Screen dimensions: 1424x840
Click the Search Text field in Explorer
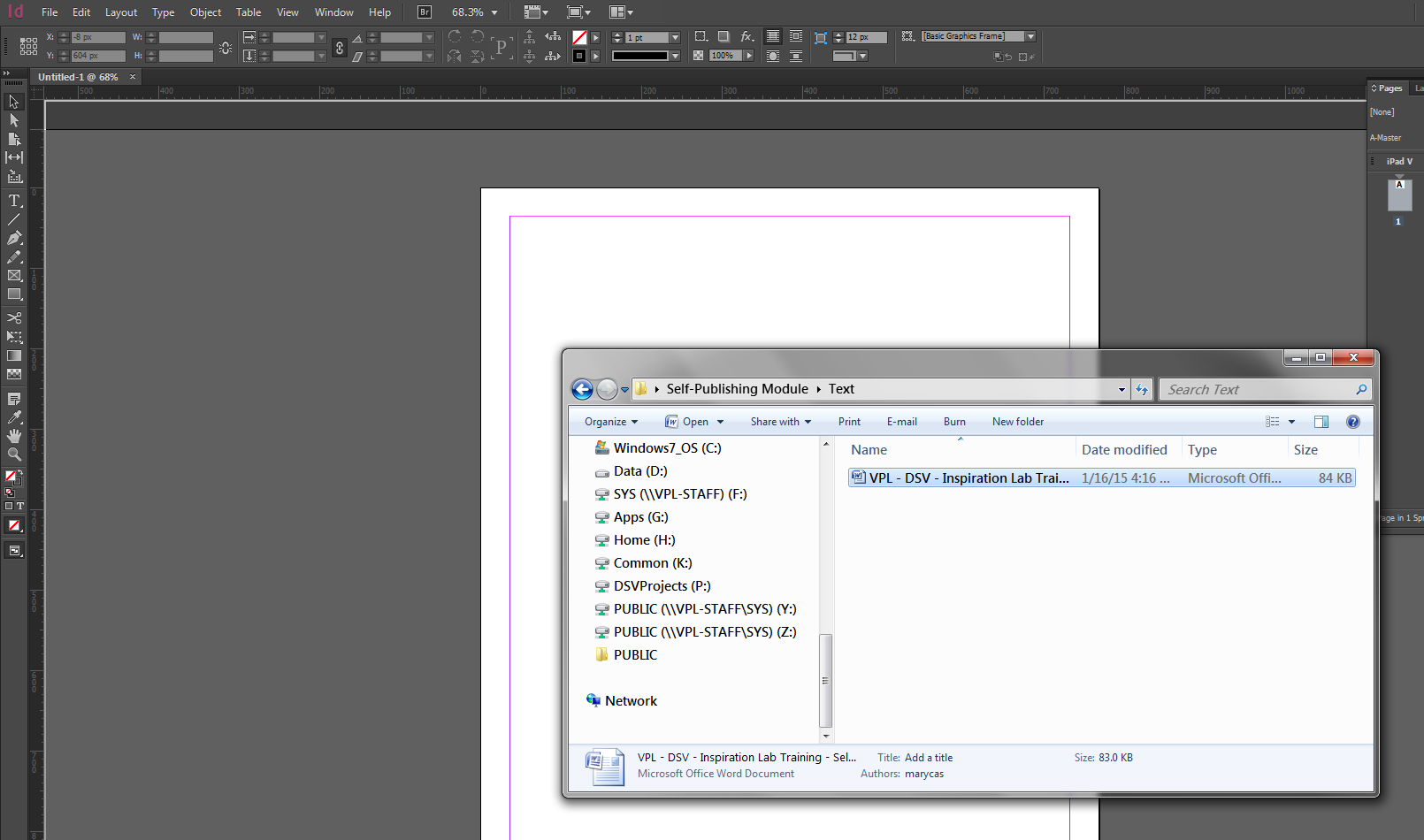(1265, 389)
